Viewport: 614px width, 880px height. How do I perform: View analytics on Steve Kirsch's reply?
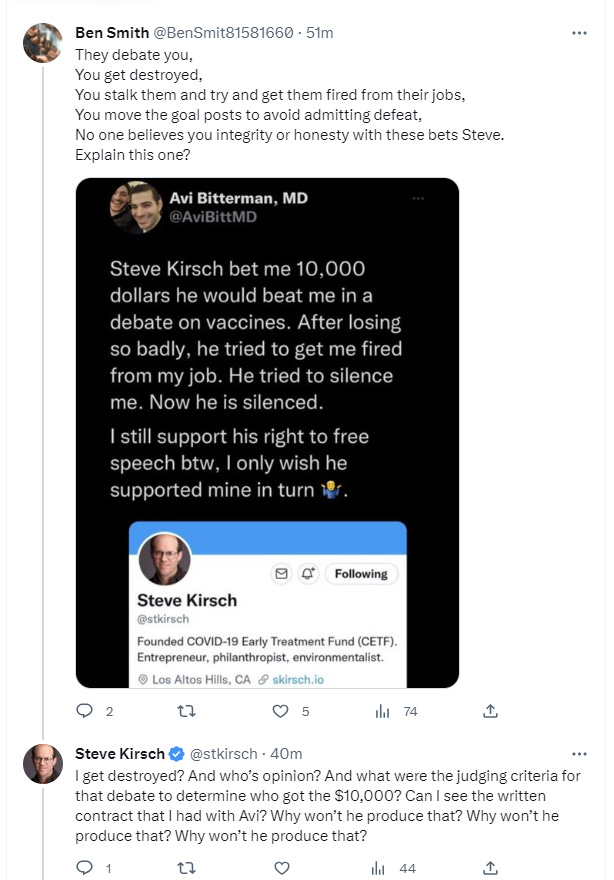coord(382,868)
